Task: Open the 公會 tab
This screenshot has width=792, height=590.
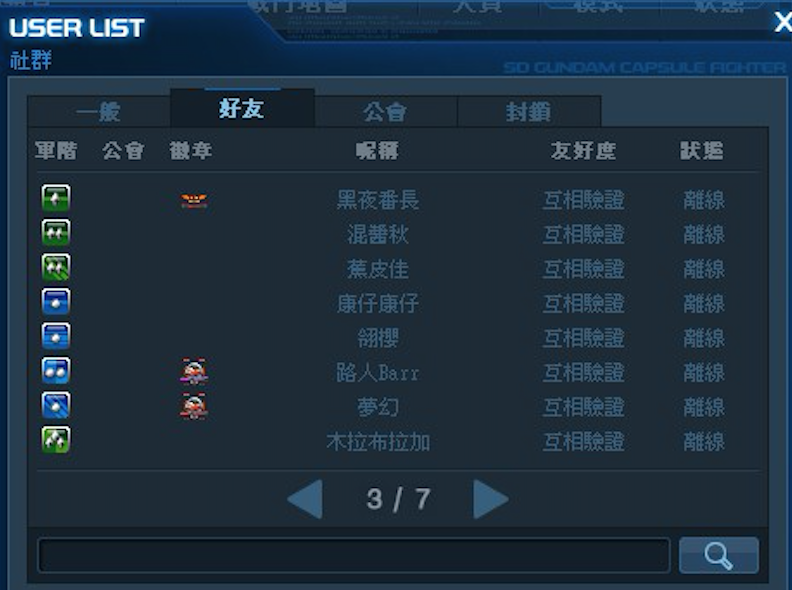Action: click(385, 112)
